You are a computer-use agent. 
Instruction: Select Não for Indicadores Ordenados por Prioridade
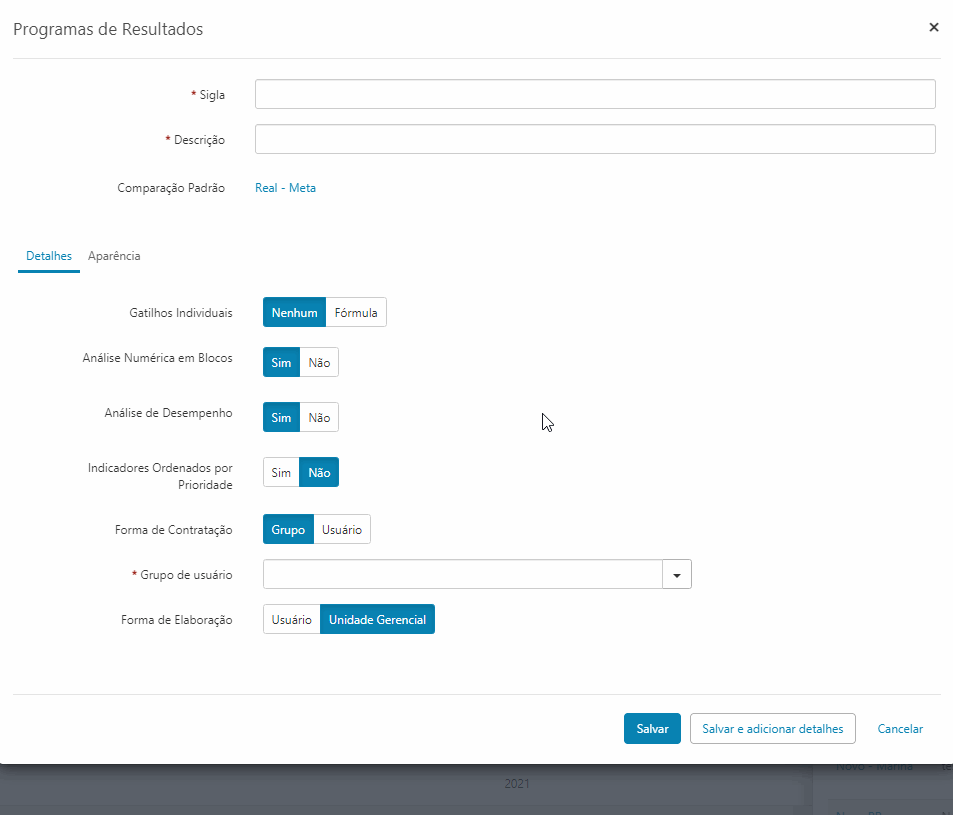point(319,472)
